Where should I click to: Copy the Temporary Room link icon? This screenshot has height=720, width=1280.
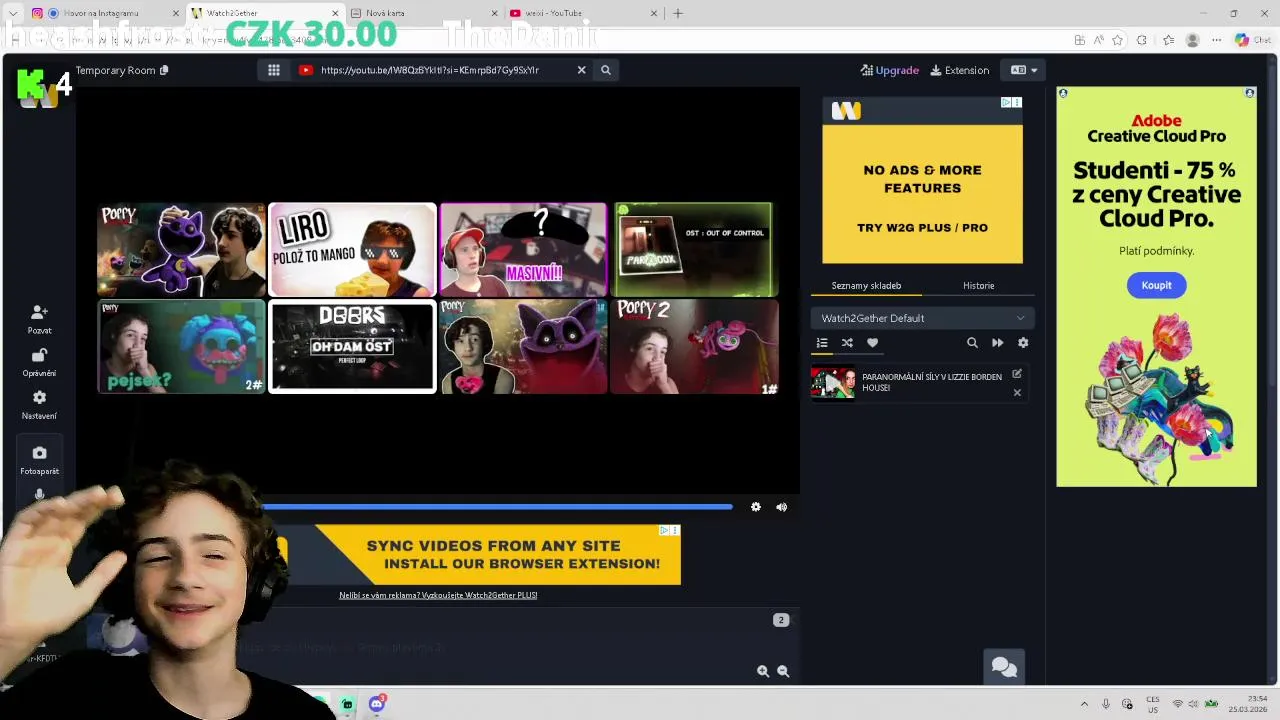click(x=164, y=70)
